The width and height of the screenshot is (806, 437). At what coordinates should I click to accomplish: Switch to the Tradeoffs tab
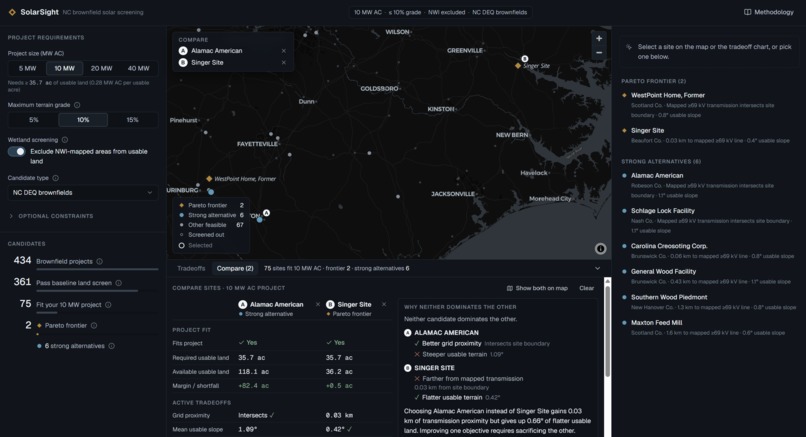click(191, 268)
